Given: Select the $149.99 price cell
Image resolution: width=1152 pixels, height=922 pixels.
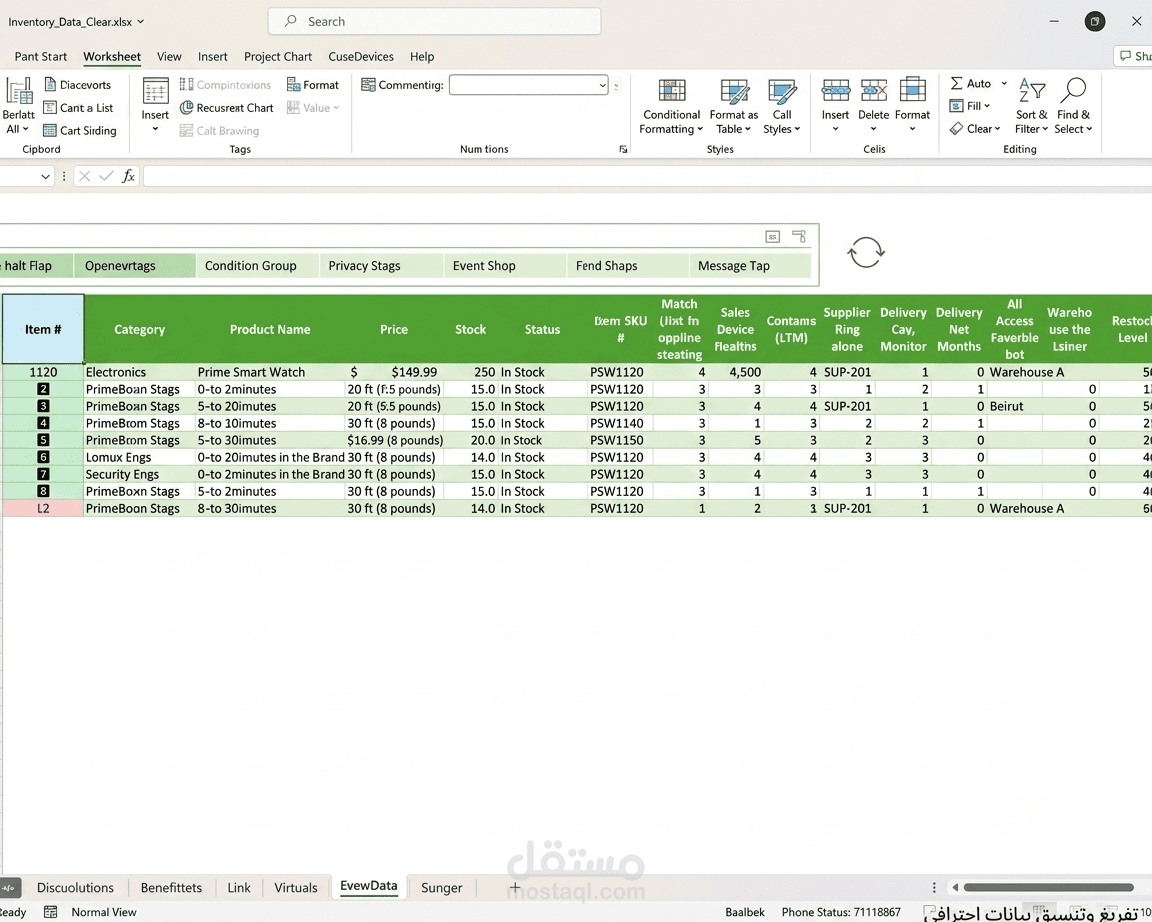Looking at the screenshot, I should point(393,372).
